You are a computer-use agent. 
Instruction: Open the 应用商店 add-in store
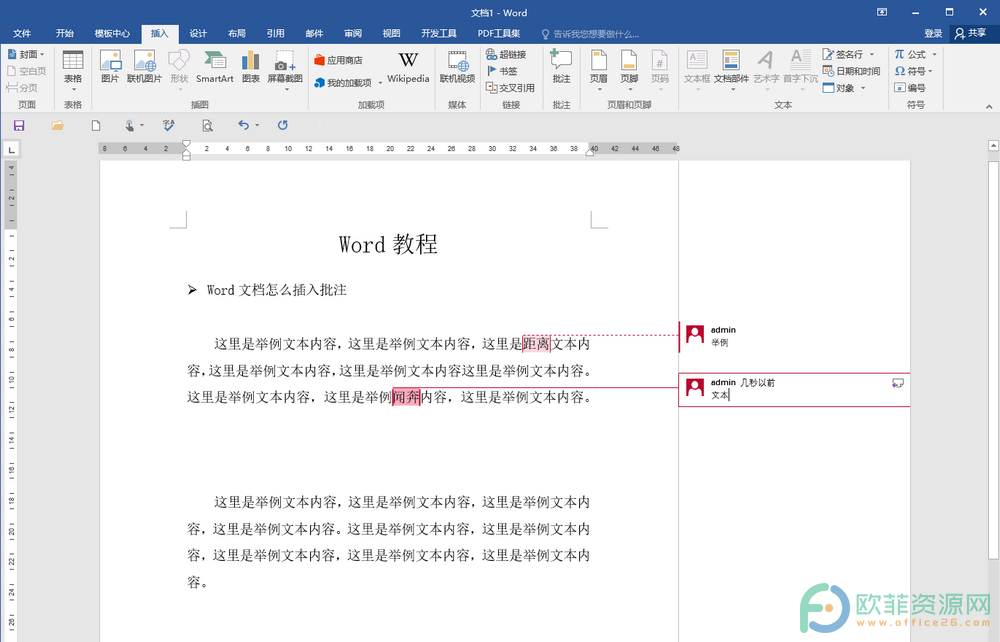(339, 60)
